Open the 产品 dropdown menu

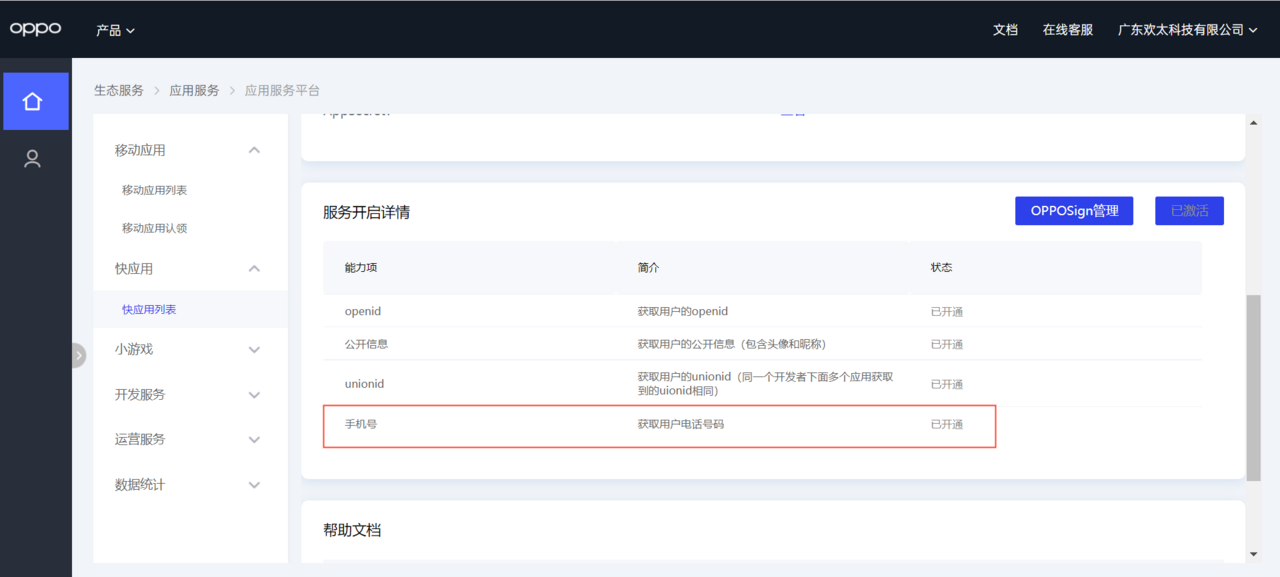point(114,30)
